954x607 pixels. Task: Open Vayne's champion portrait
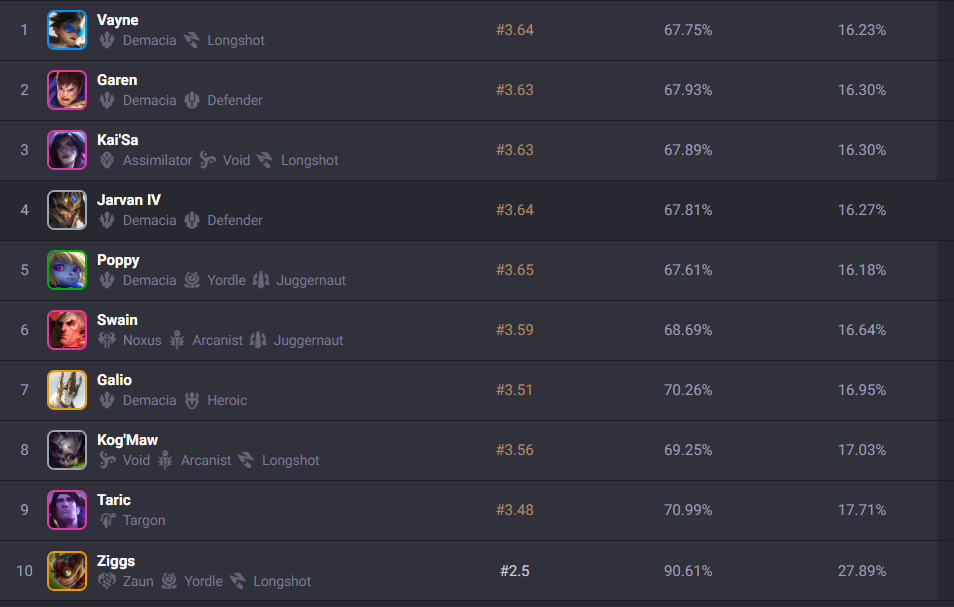(x=67, y=30)
